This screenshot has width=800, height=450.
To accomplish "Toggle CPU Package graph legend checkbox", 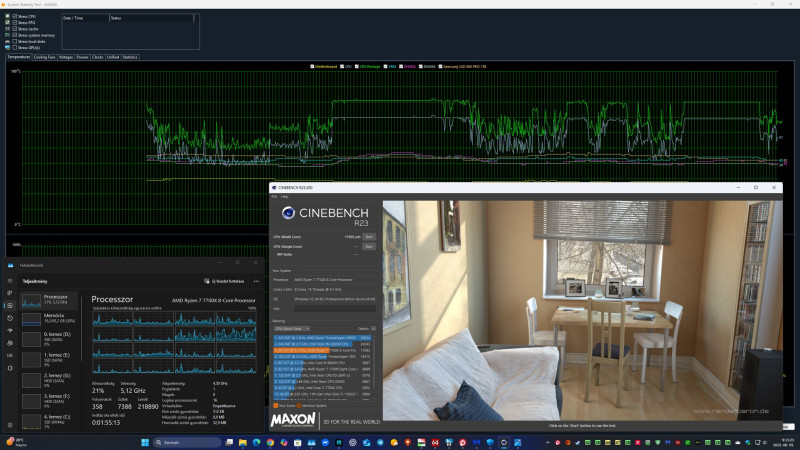I will pos(357,66).
